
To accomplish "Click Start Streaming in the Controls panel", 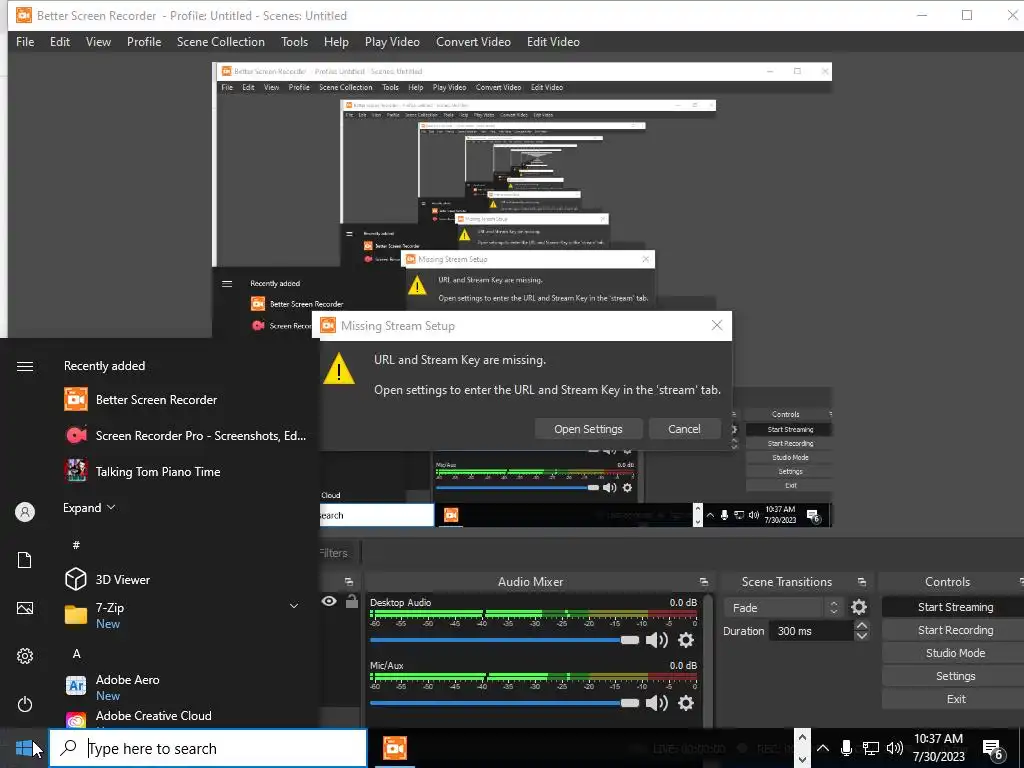I will pyautogui.click(x=955, y=607).
